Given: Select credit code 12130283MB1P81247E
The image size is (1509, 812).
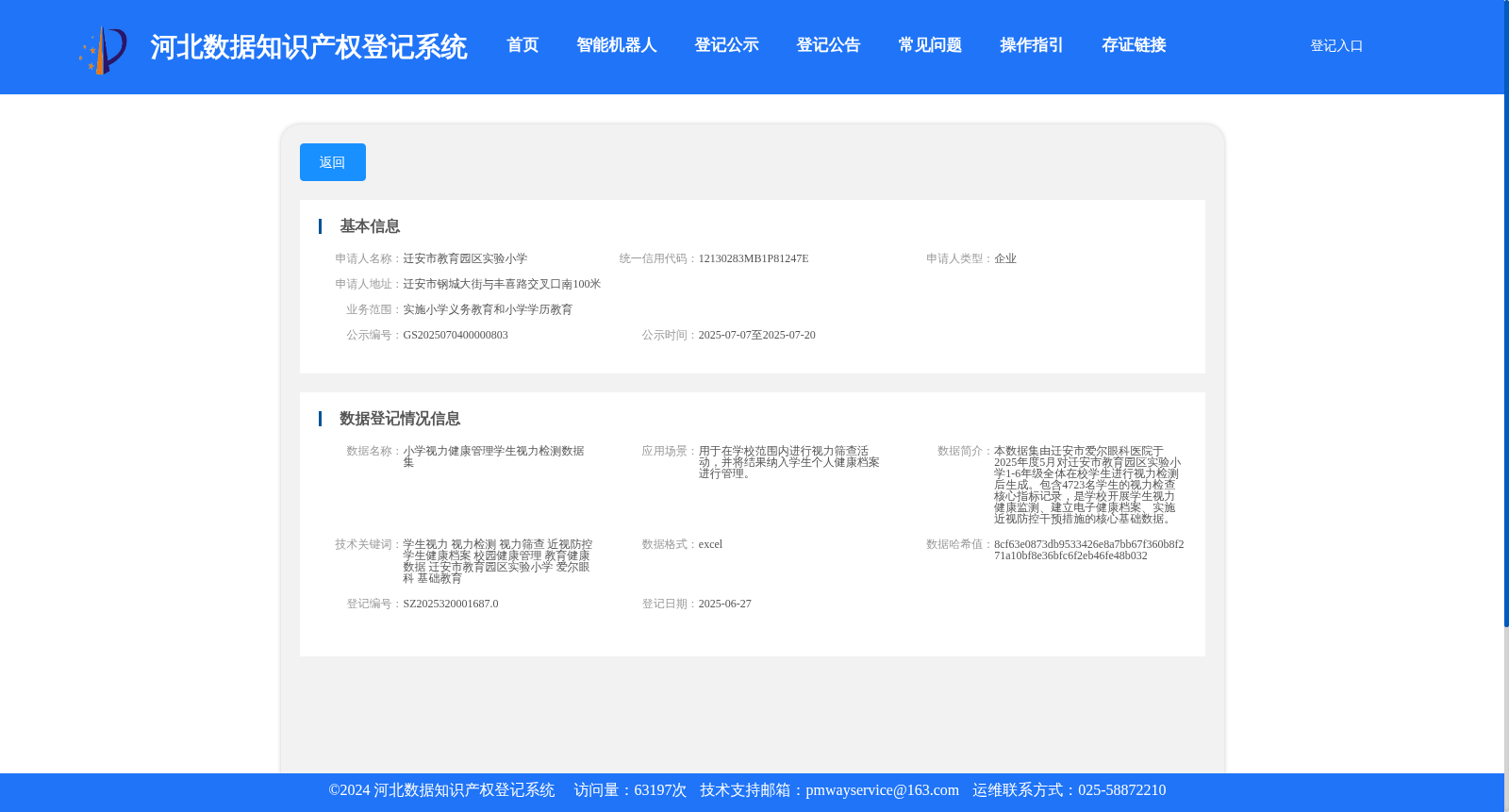Looking at the screenshot, I should click(x=754, y=258).
